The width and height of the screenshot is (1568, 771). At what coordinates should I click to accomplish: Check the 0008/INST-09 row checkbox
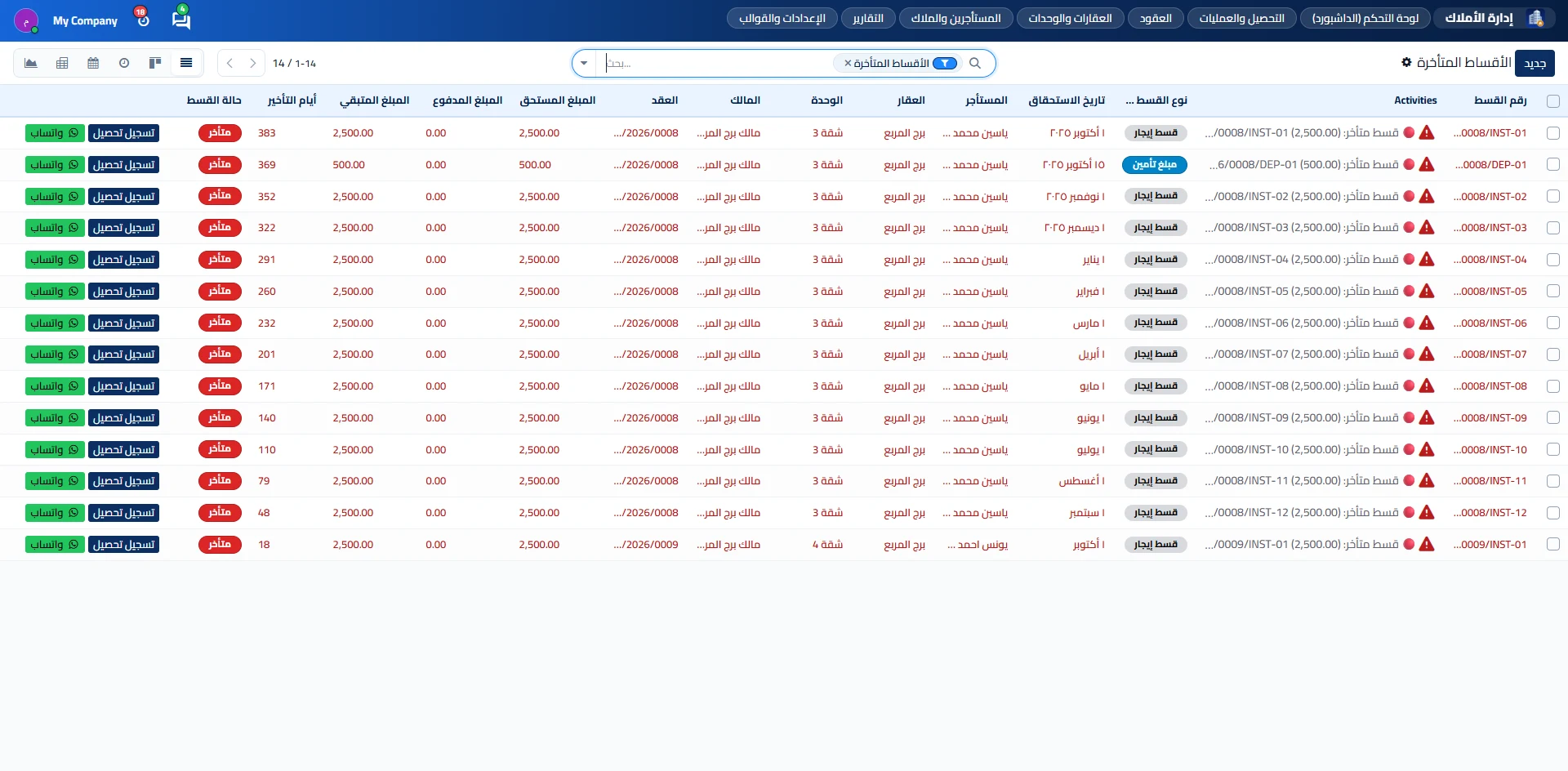pyautogui.click(x=1552, y=417)
